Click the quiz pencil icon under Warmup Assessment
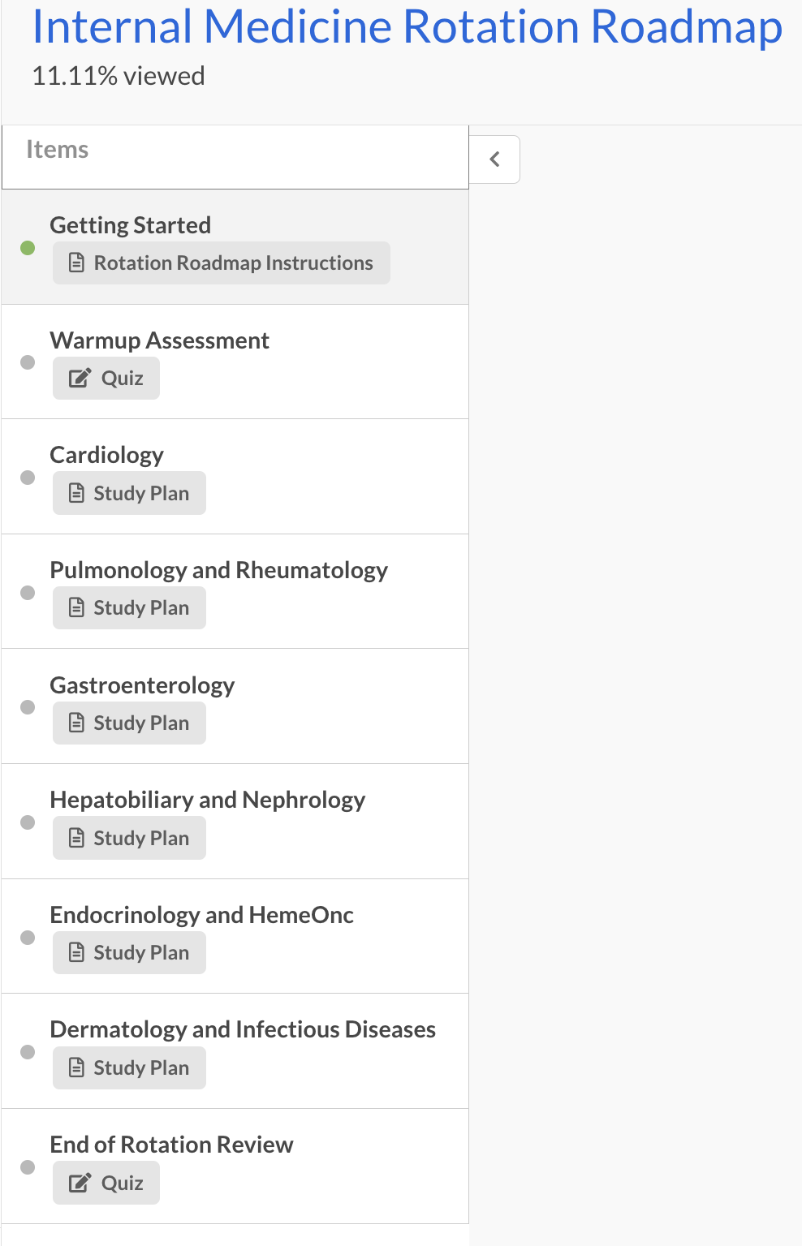 [x=78, y=379]
